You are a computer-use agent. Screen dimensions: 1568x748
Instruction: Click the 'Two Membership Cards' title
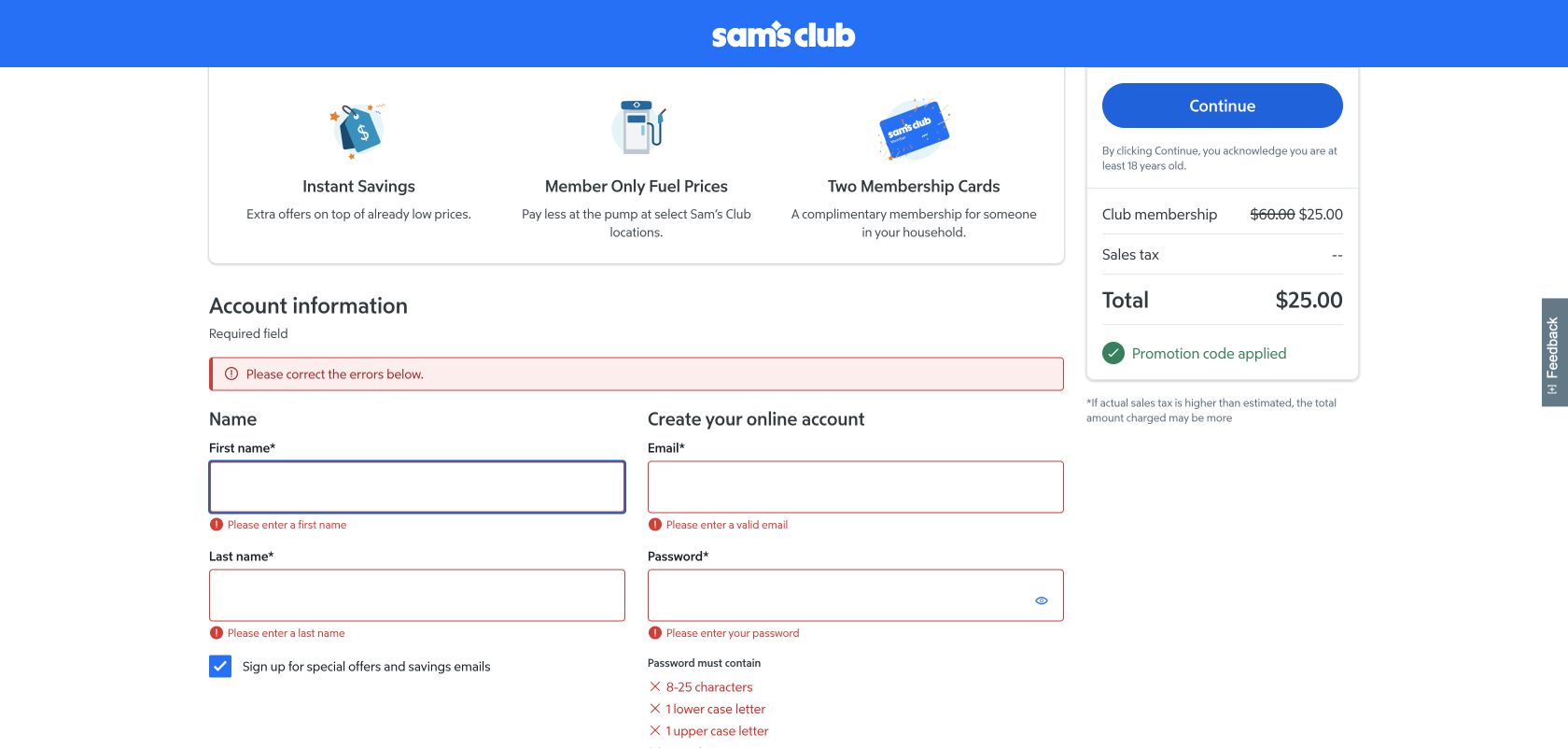coord(914,186)
